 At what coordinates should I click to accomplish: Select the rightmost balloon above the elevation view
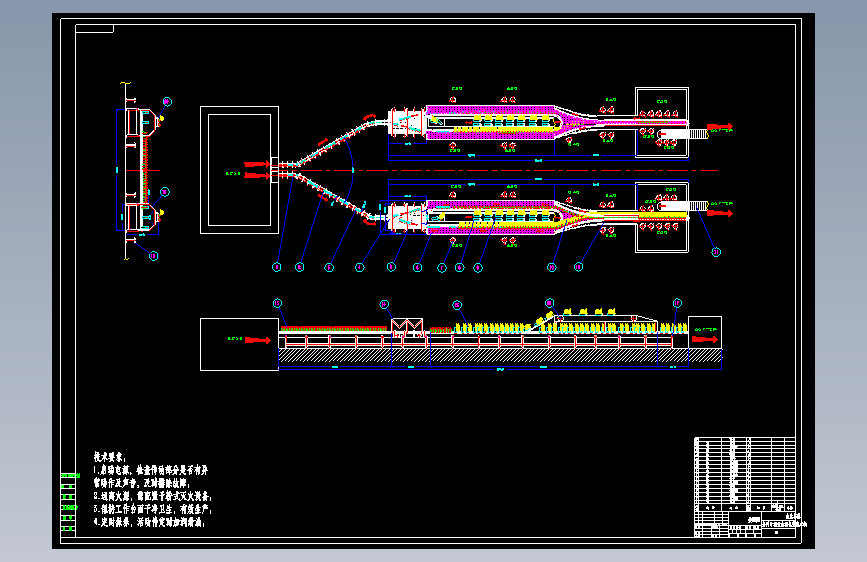(677, 303)
